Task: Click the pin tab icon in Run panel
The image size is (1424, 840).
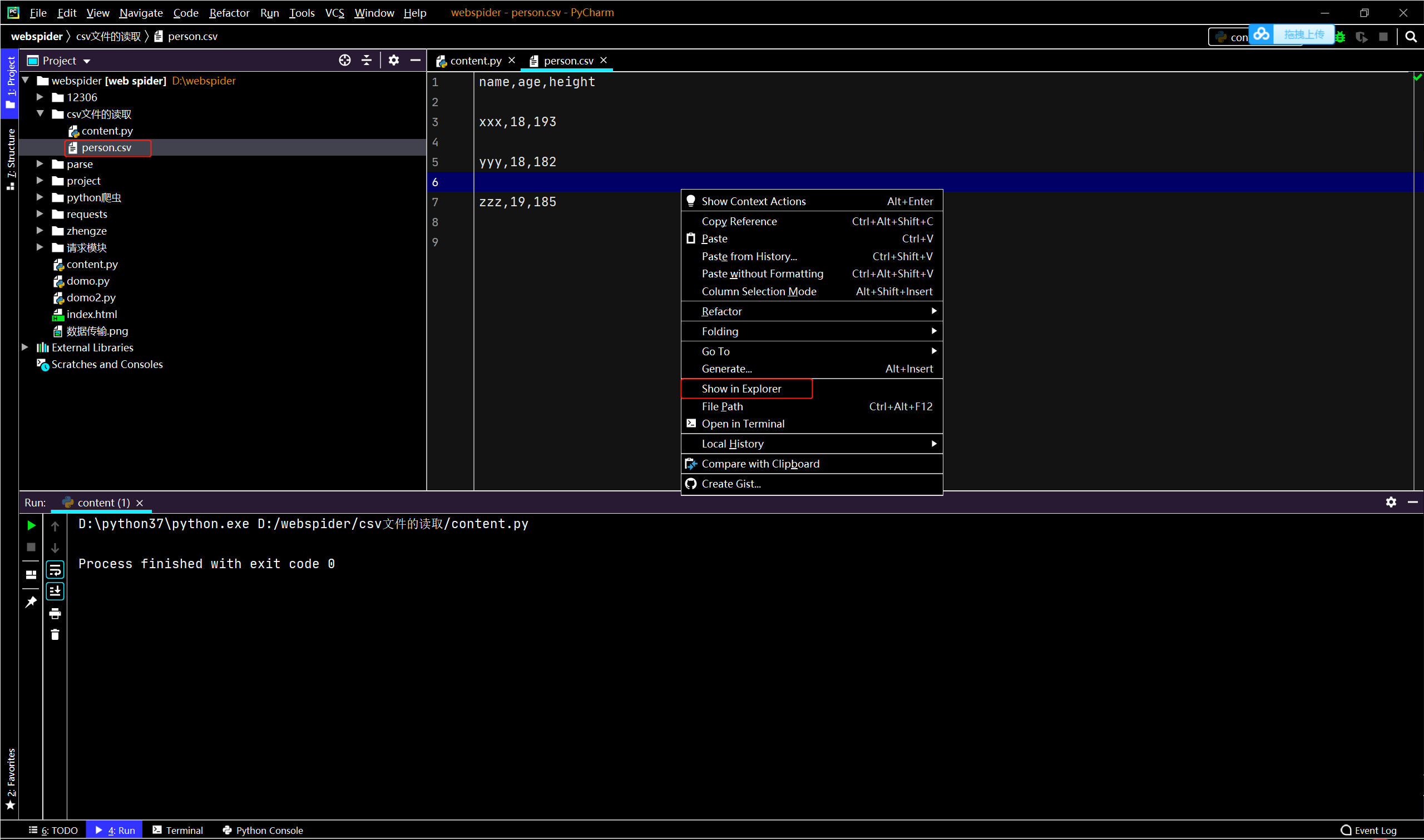Action: [31, 602]
